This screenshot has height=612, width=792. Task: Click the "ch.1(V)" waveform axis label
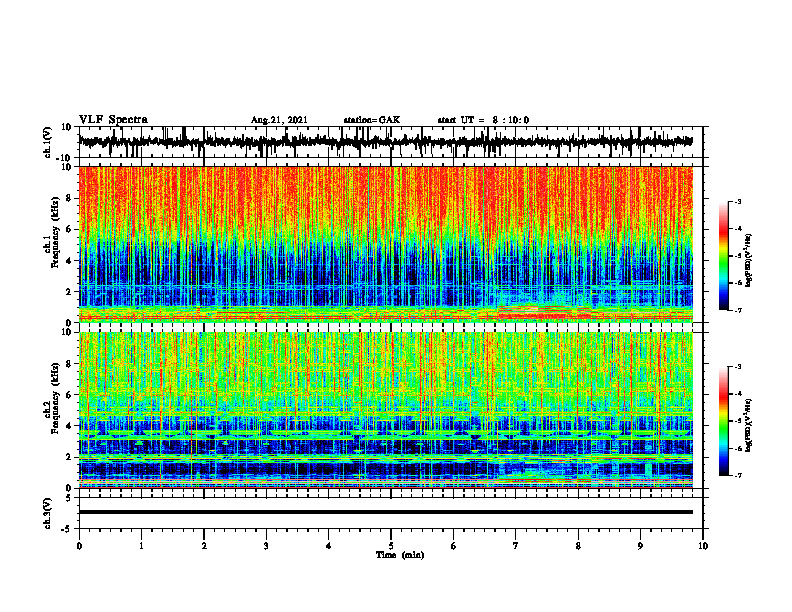pyautogui.click(x=48, y=142)
